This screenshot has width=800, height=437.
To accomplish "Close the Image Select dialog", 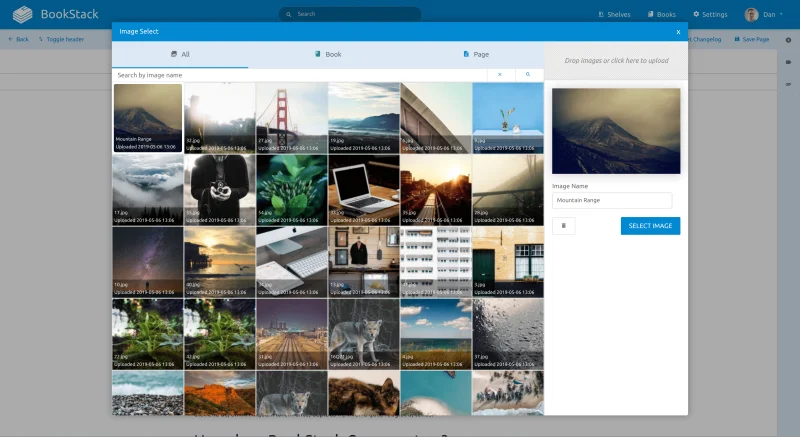I will (x=678, y=32).
